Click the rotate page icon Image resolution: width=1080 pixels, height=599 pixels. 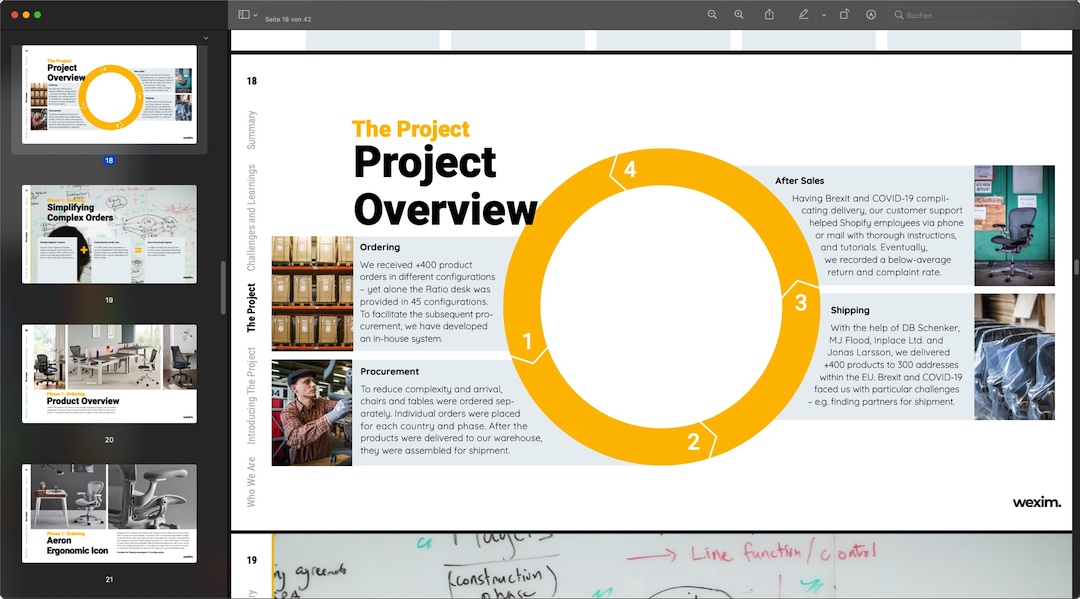pos(844,15)
